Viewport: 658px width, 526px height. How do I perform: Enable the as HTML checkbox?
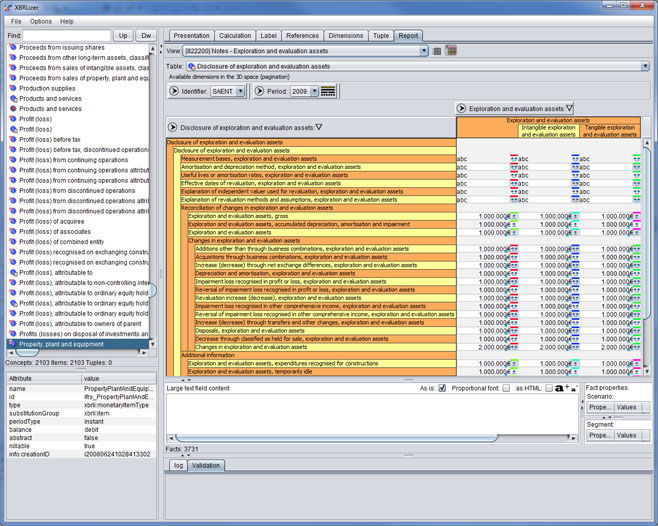pyautogui.click(x=549, y=388)
